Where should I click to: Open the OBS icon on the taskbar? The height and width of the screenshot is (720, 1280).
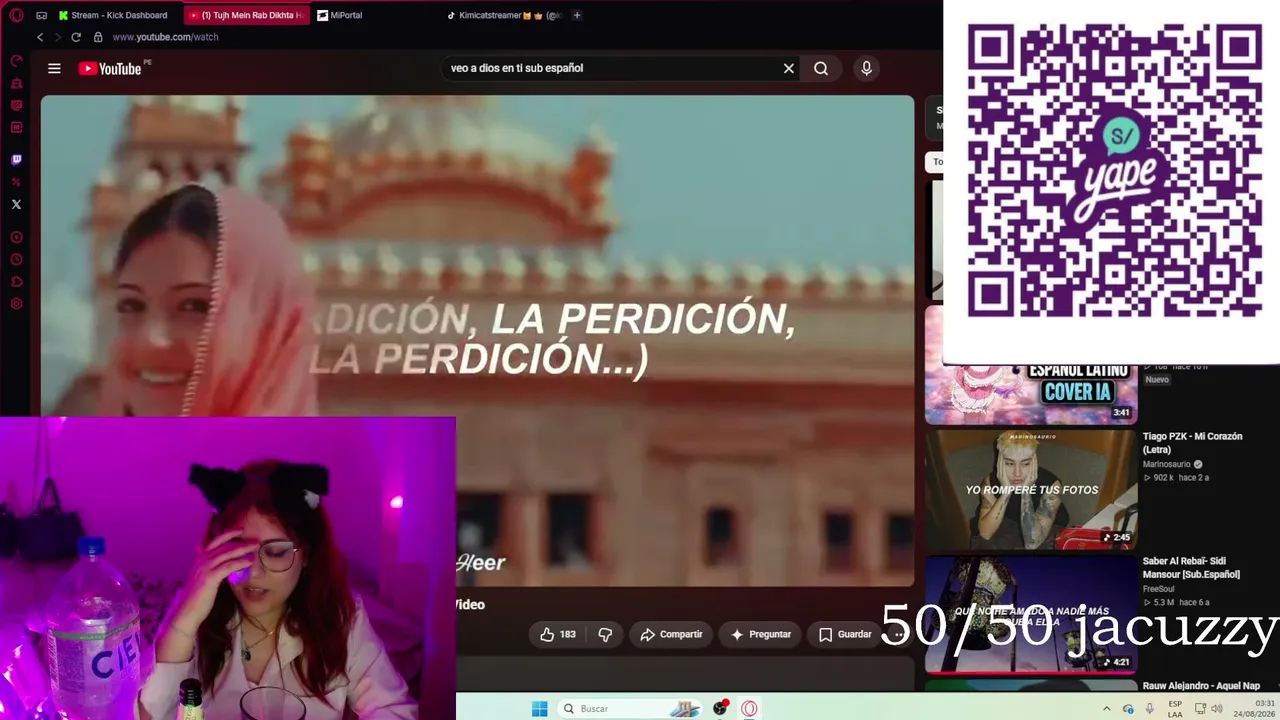coord(720,708)
